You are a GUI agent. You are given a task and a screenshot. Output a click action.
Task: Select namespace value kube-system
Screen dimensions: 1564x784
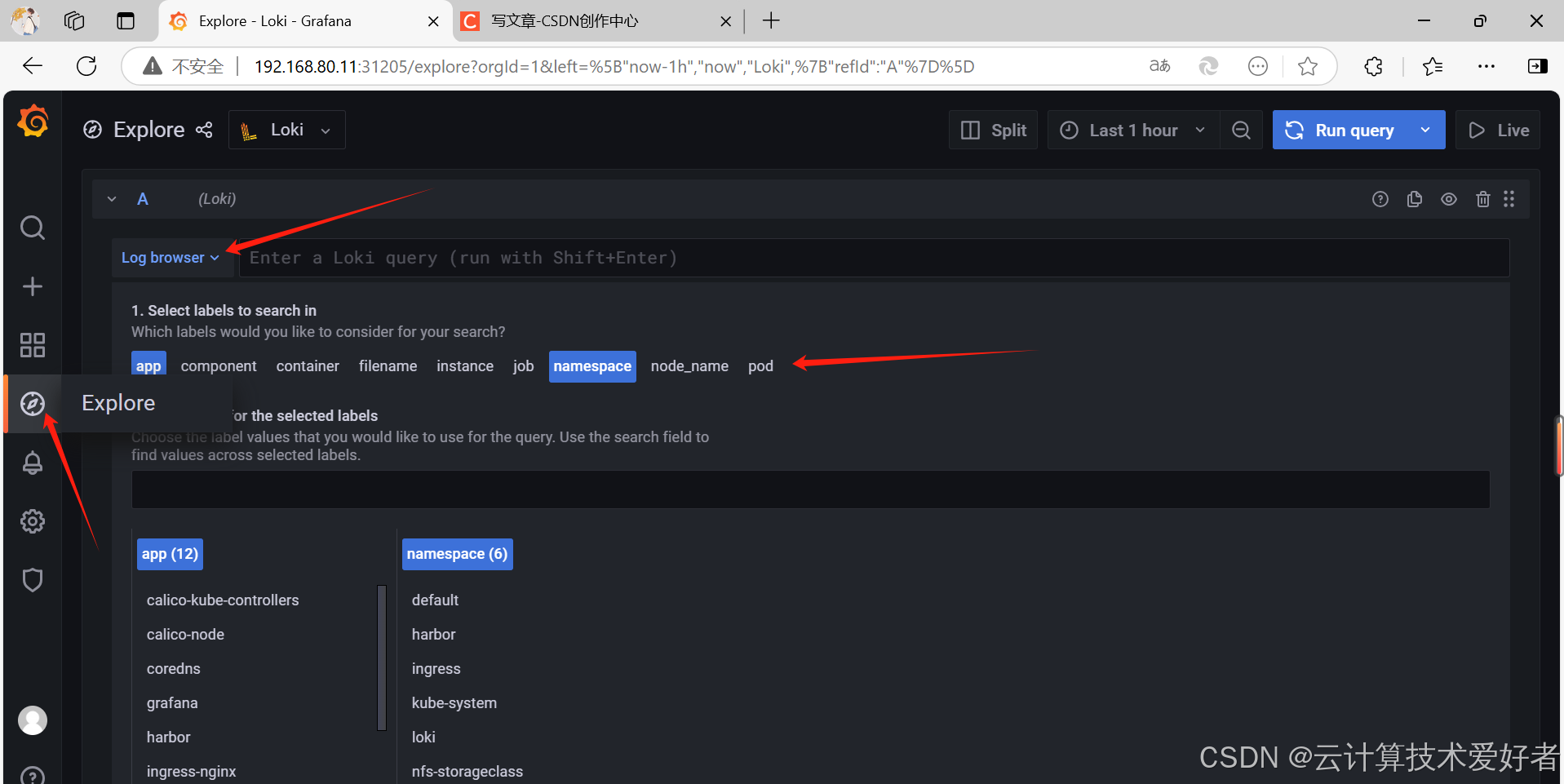click(454, 703)
